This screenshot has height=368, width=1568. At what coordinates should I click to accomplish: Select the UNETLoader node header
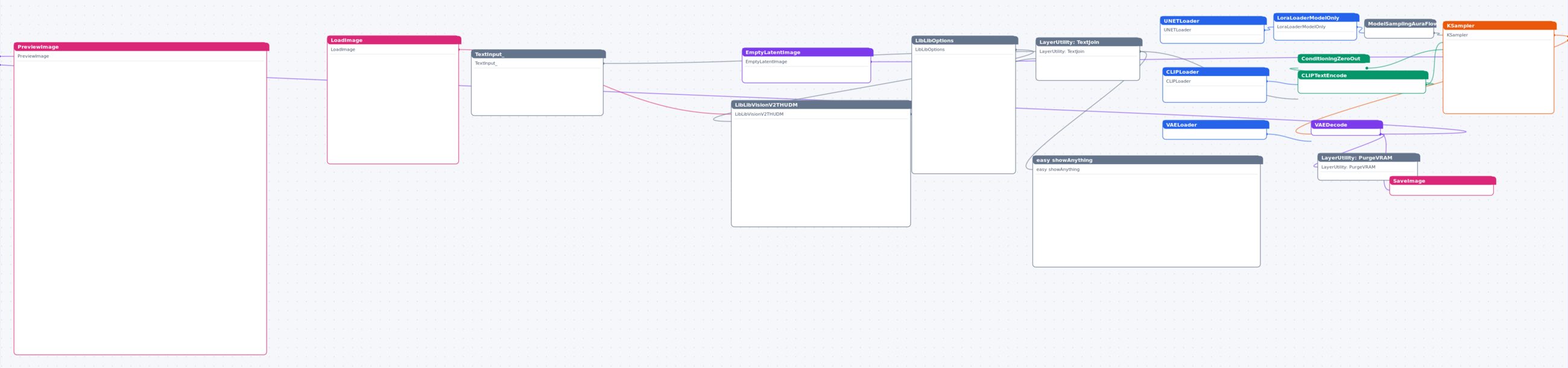1213,21
